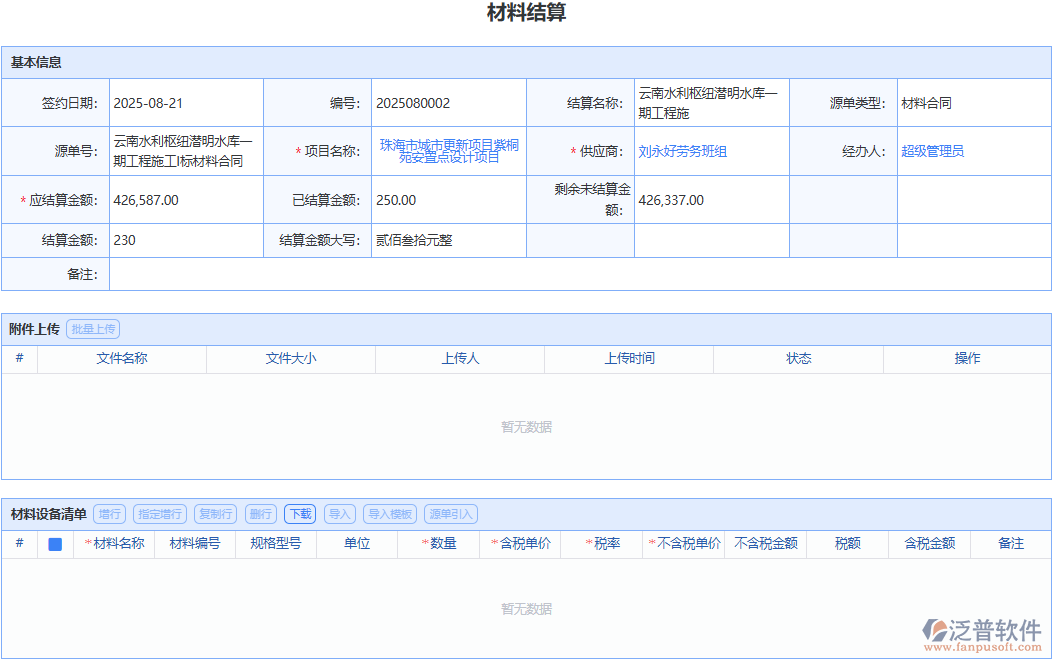Toggle the select-all checkbox in 材料设备清单 header
Viewport: 1052px width, 663px height.
(54, 544)
